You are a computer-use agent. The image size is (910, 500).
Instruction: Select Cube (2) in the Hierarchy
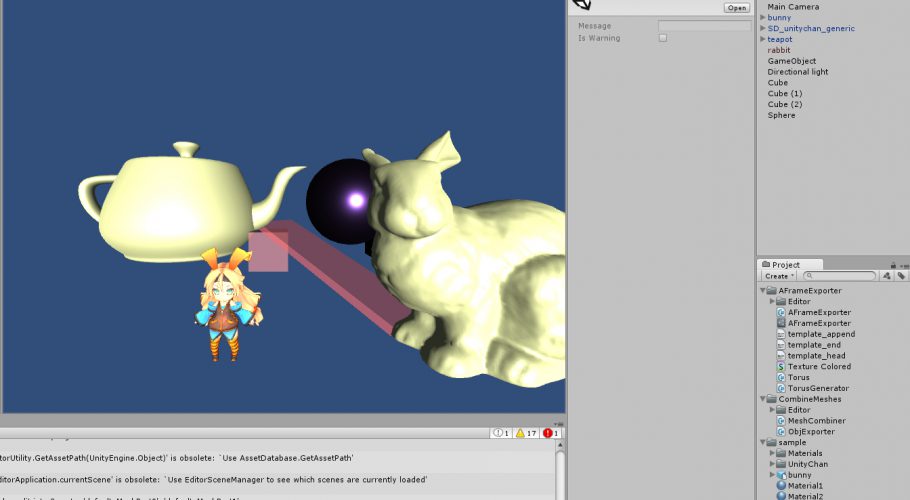[x=785, y=104]
